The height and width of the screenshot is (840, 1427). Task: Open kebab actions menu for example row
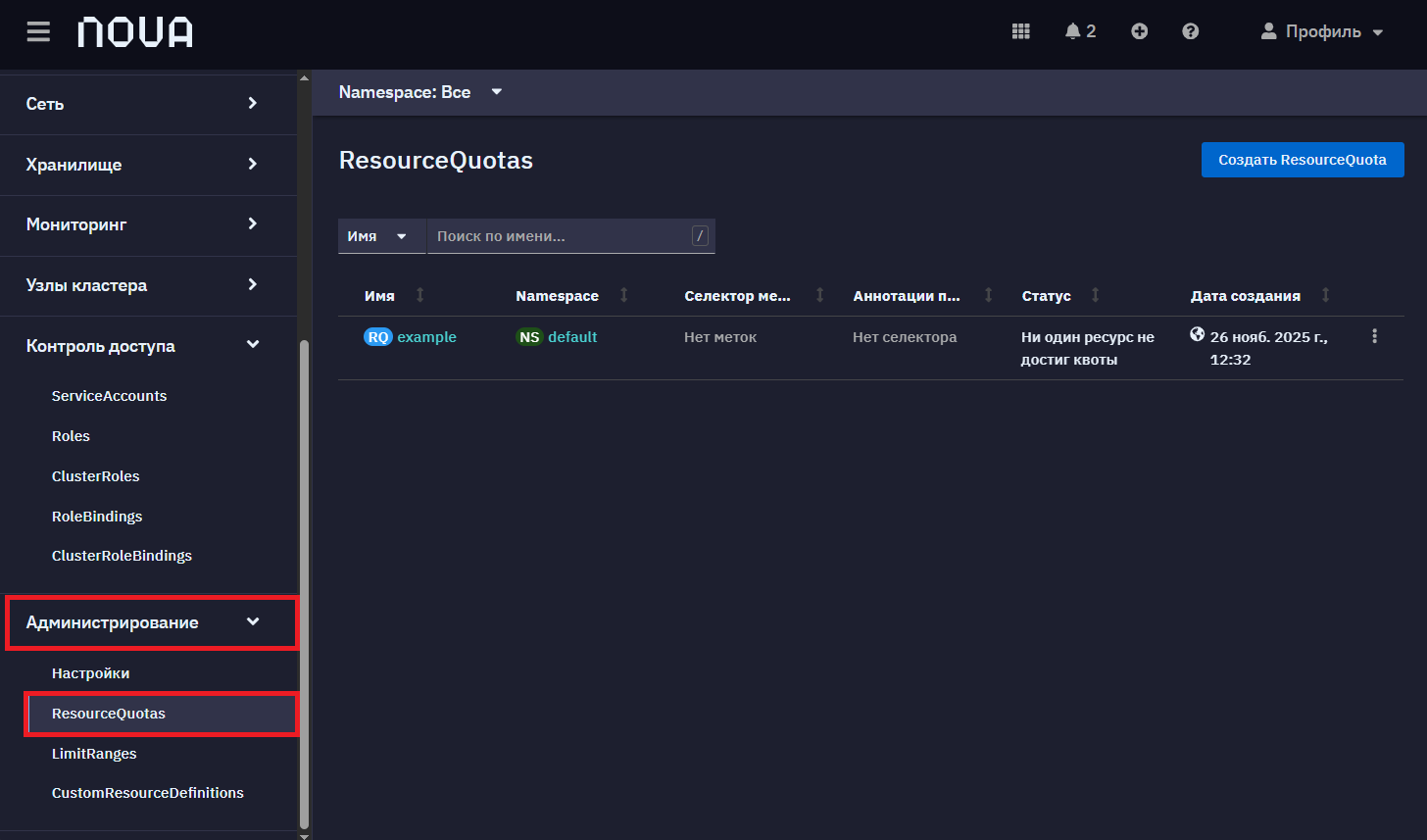click(x=1374, y=336)
